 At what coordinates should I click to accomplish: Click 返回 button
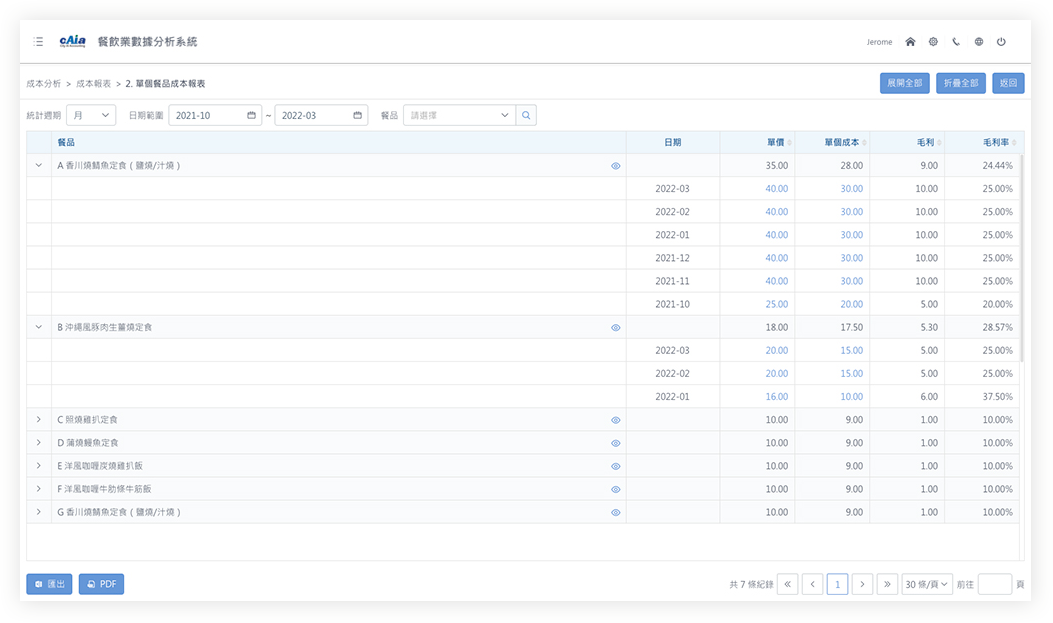(x=1008, y=83)
